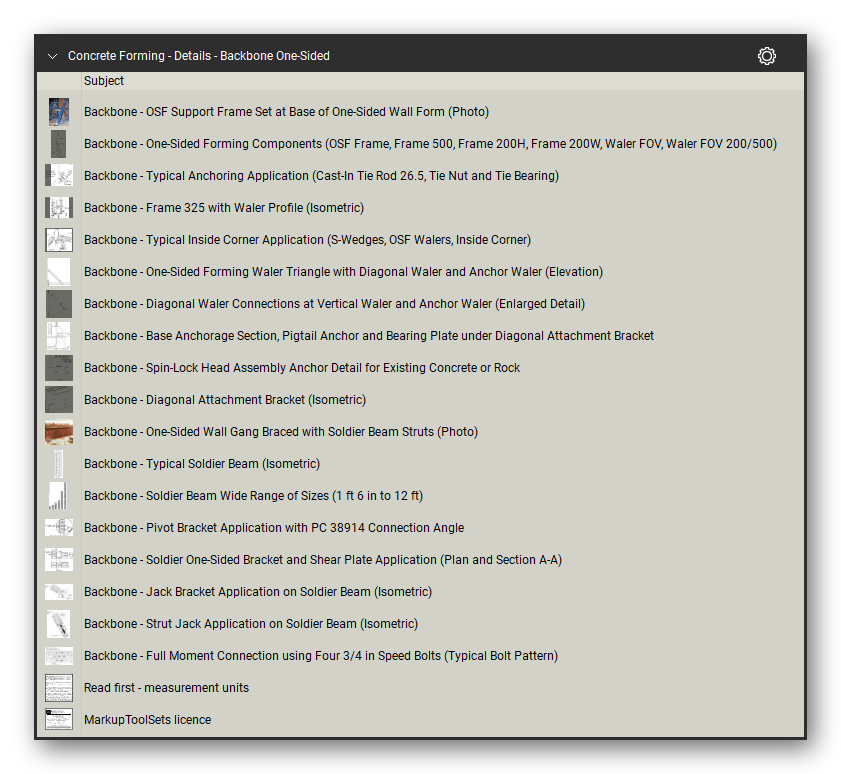Click 'MarkupToolSets licence' text
Screen dimensions: 841x774
pos(147,720)
